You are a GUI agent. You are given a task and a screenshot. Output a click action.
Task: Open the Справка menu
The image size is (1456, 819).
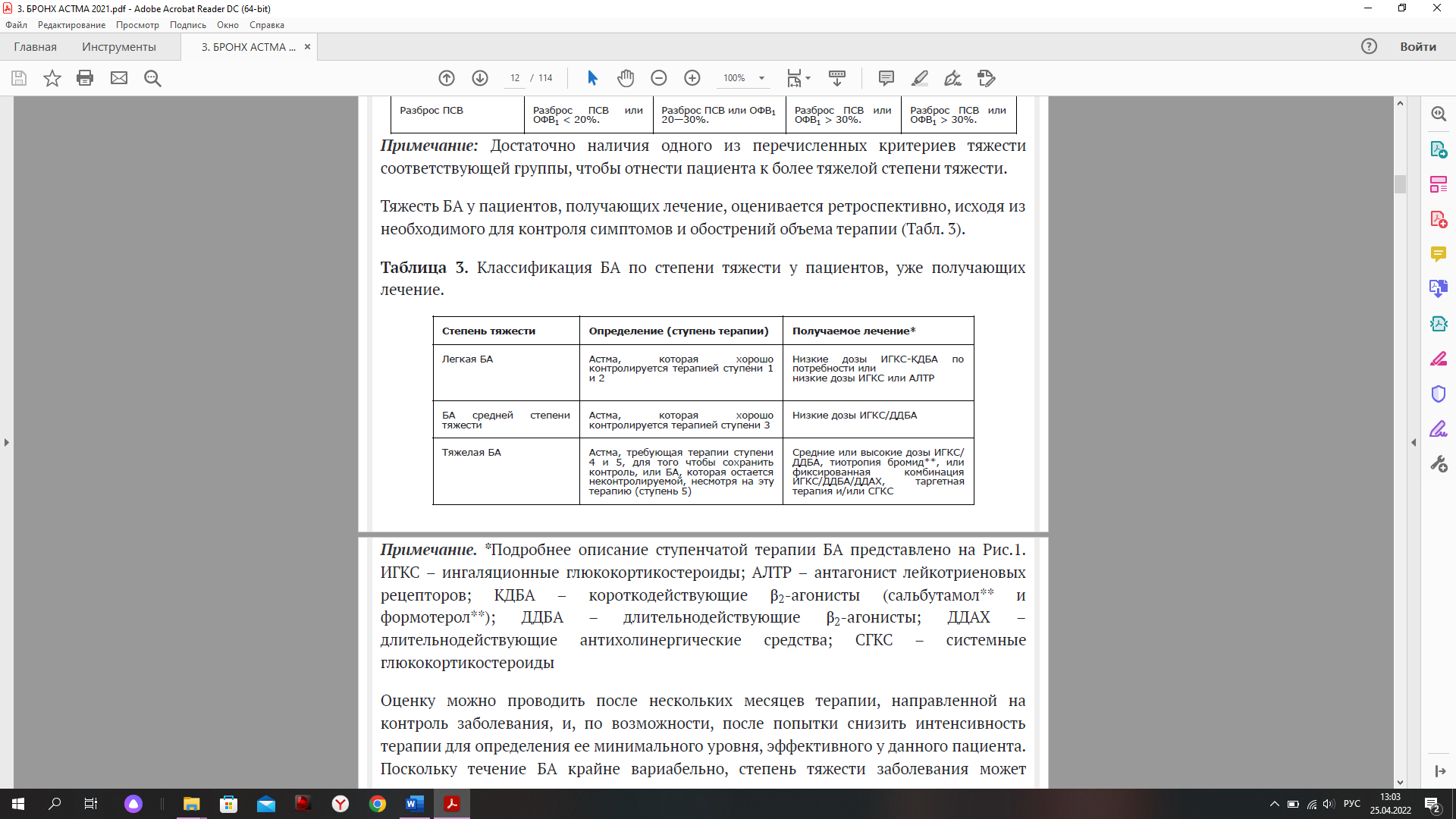coord(267,25)
